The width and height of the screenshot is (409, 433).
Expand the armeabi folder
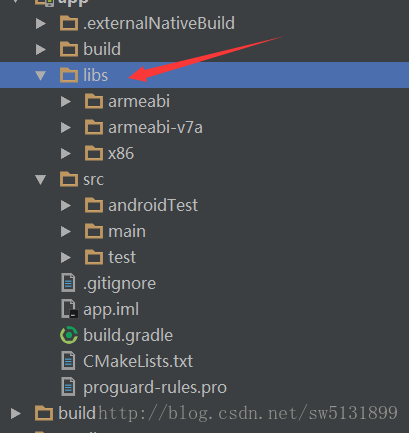[66, 101]
